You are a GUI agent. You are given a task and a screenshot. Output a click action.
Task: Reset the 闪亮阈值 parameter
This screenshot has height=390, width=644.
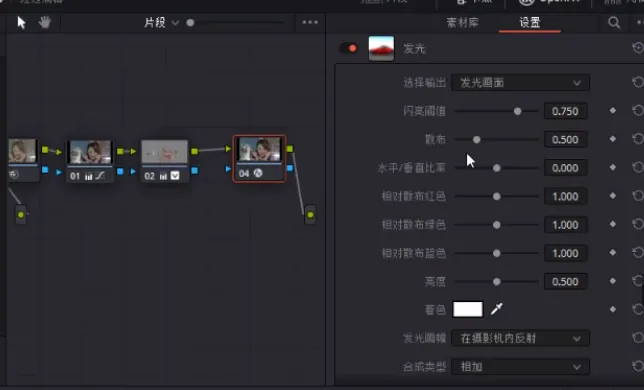[638, 110]
